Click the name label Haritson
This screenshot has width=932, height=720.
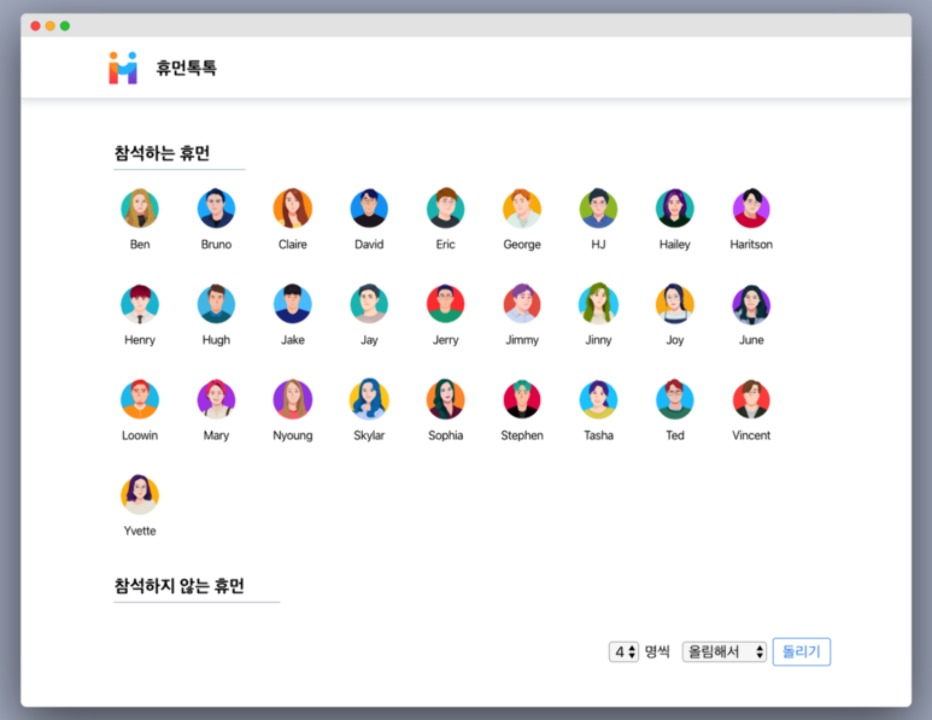(x=751, y=244)
